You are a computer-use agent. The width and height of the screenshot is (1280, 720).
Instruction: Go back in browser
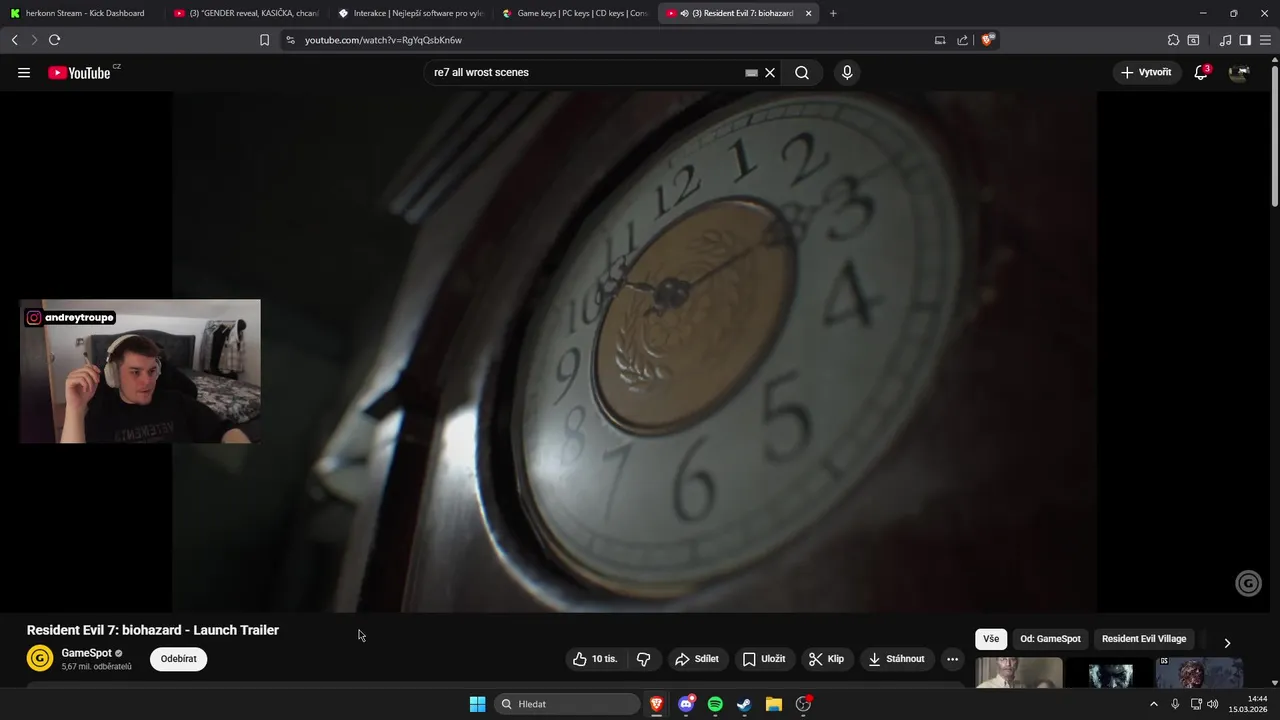click(x=14, y=40)
